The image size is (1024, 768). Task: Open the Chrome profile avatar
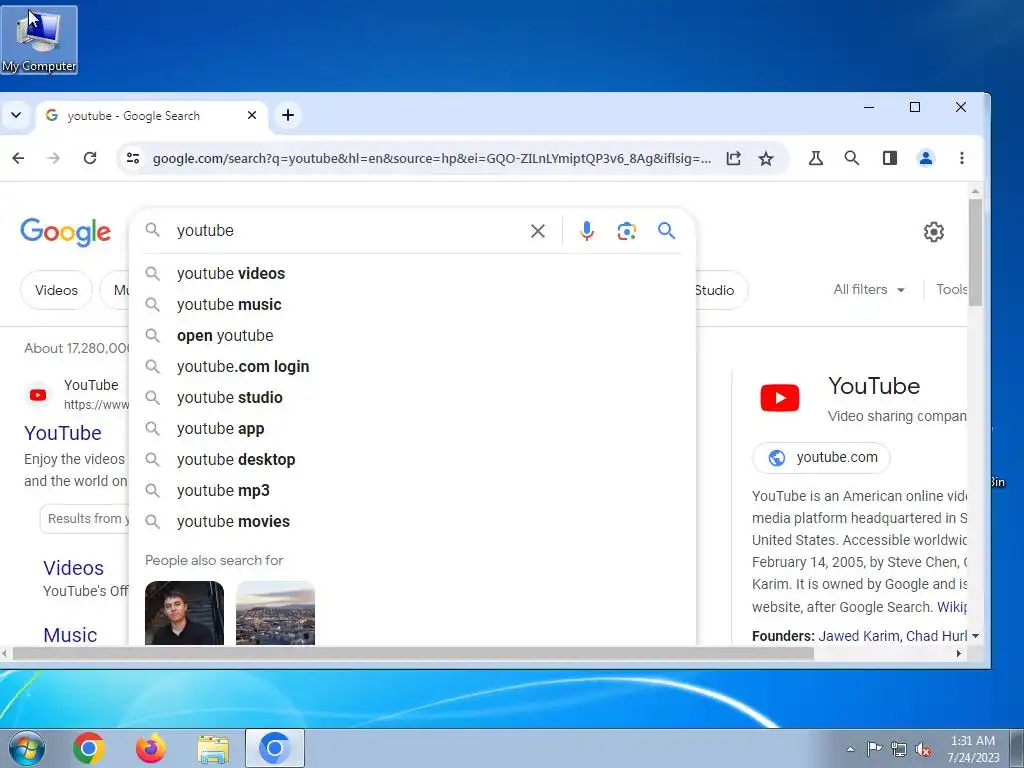[925, 158]
